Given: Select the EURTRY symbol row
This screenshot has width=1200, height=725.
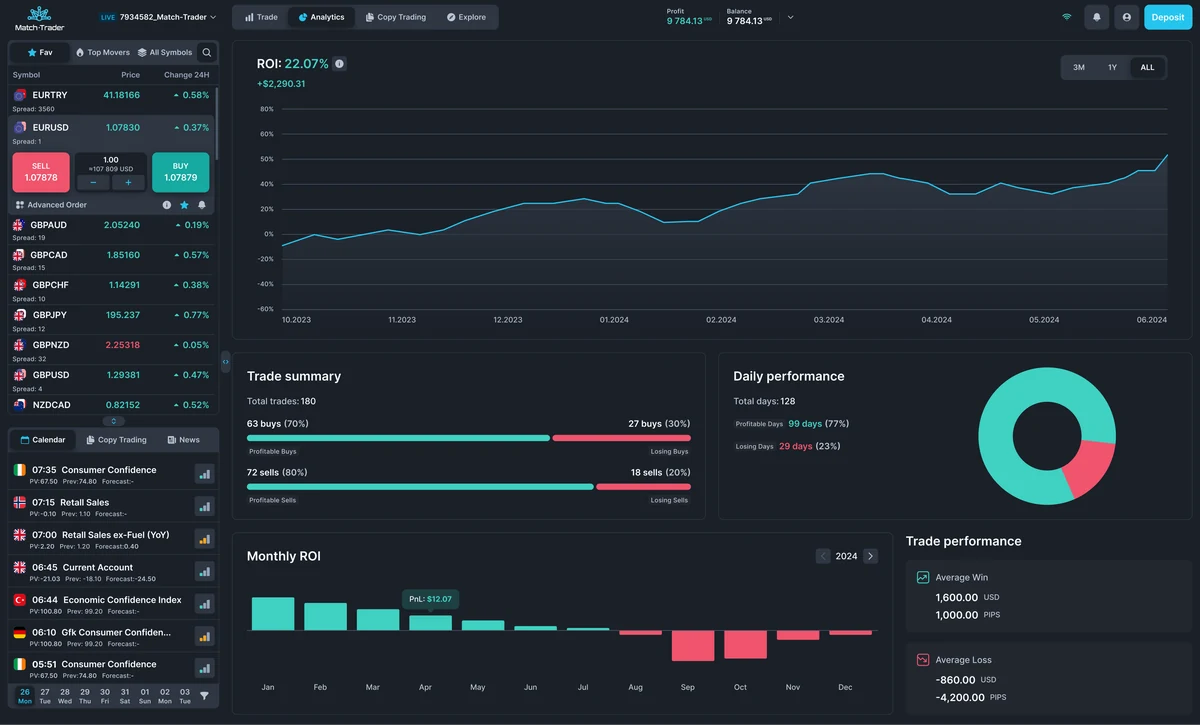Looking at the screenshot, I should [x=113, y=100].
